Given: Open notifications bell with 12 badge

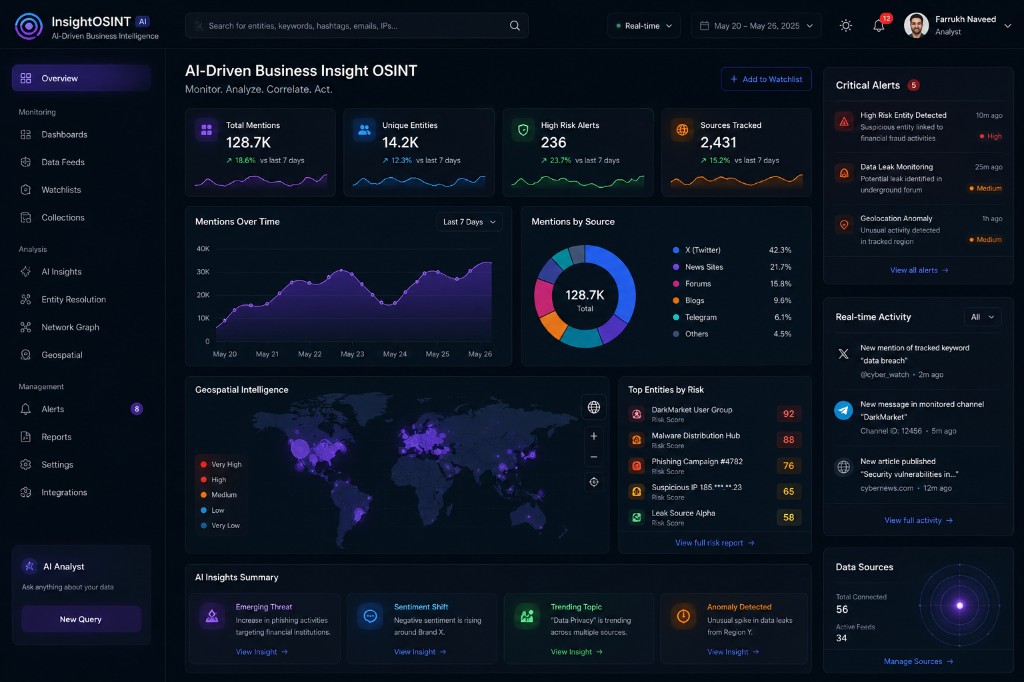Looking at the screenshot, I should [880, 25].
